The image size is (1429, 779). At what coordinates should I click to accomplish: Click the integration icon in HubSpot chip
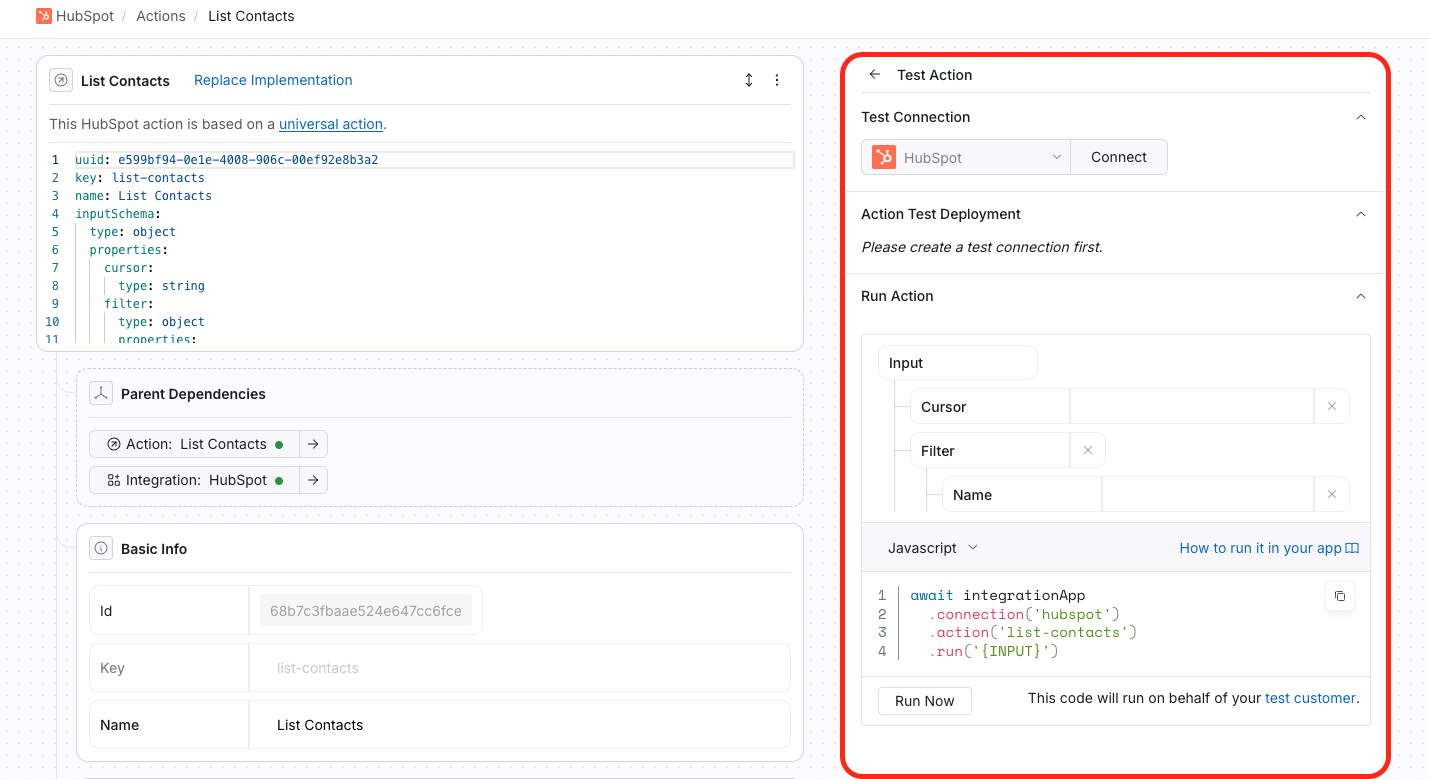[114, 480]
